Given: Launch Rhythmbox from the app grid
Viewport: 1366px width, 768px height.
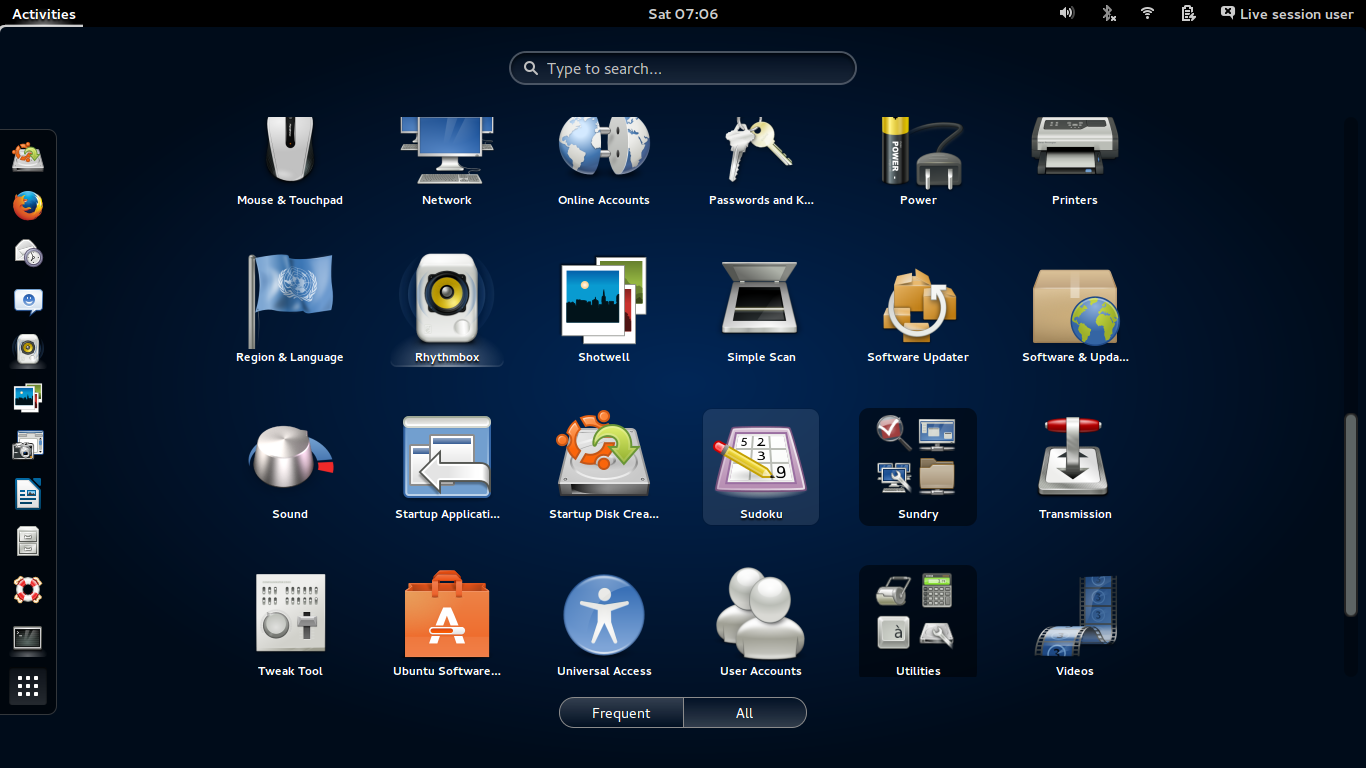Looking at the screenshot, I should (x=447, y=309).
